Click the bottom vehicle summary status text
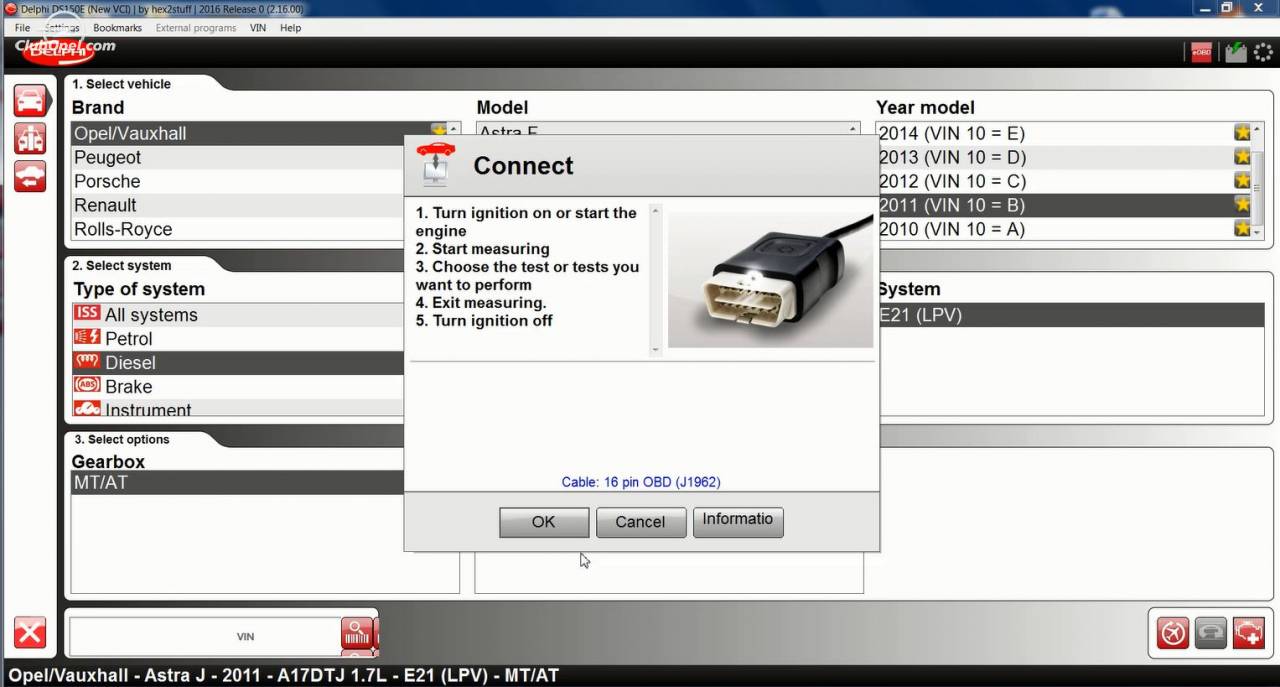Image resolution: width=1280 pixels, height=687 pixels. pyautogui.click(x=284, y=675)
